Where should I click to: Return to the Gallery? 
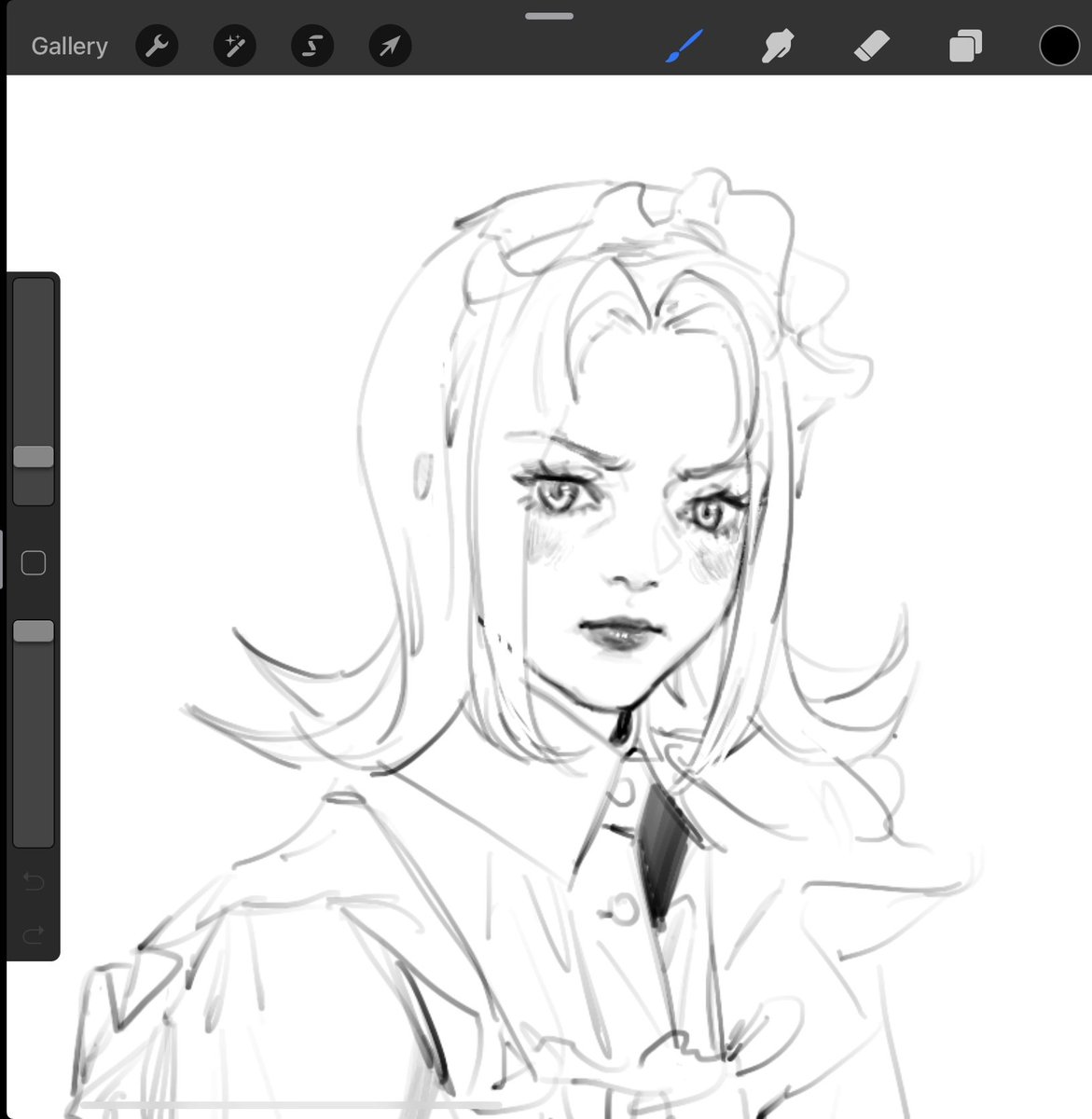69,46
